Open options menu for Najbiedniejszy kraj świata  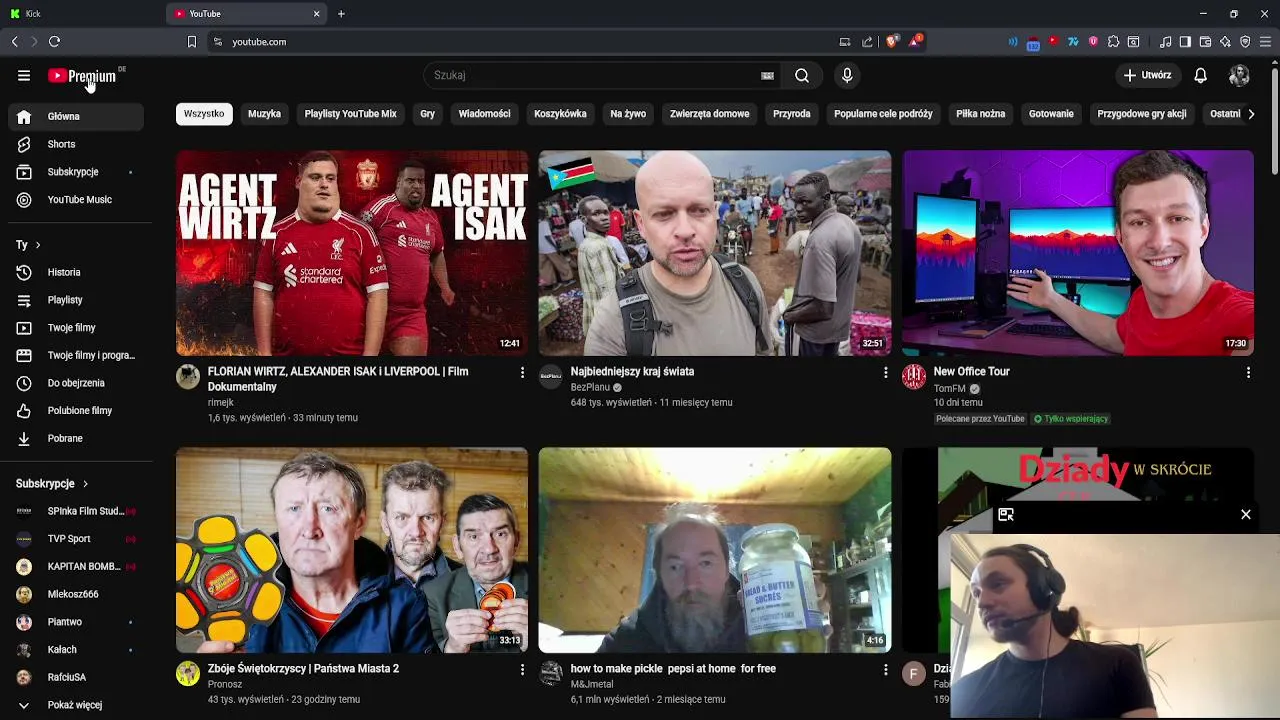coord(885,372)
